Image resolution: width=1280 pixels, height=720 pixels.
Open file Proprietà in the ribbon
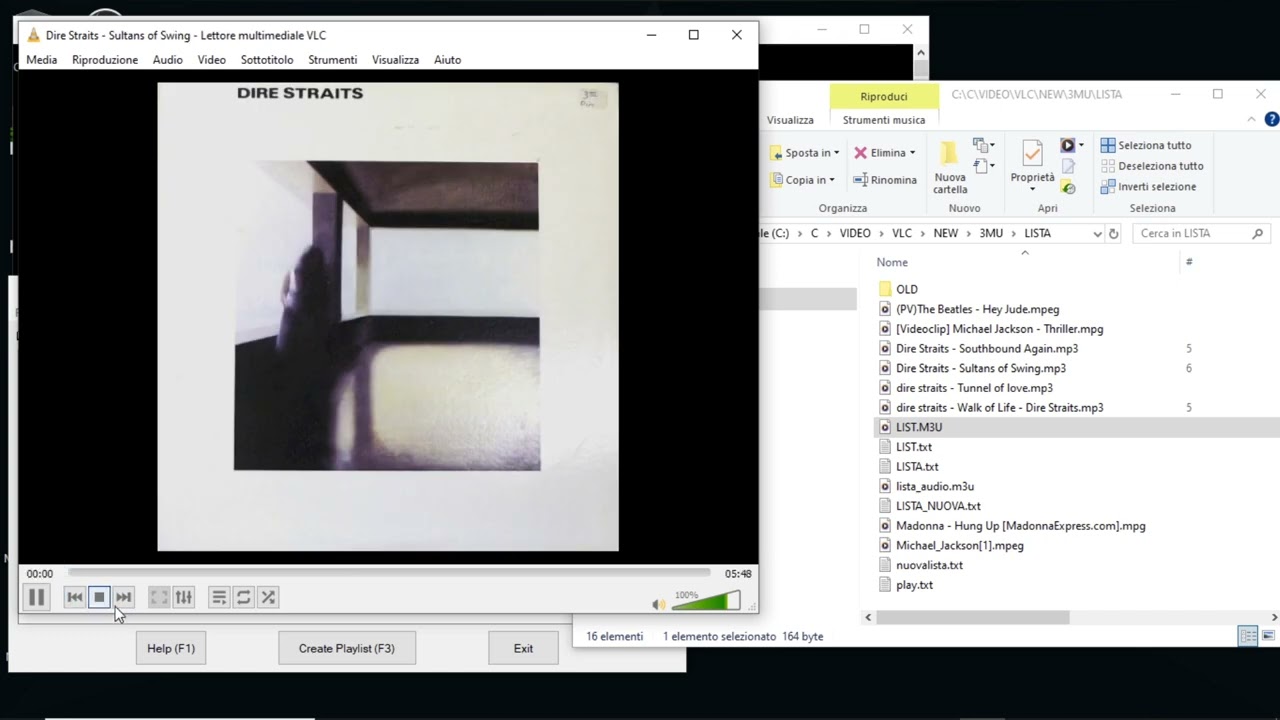(x=1032, y=166)
